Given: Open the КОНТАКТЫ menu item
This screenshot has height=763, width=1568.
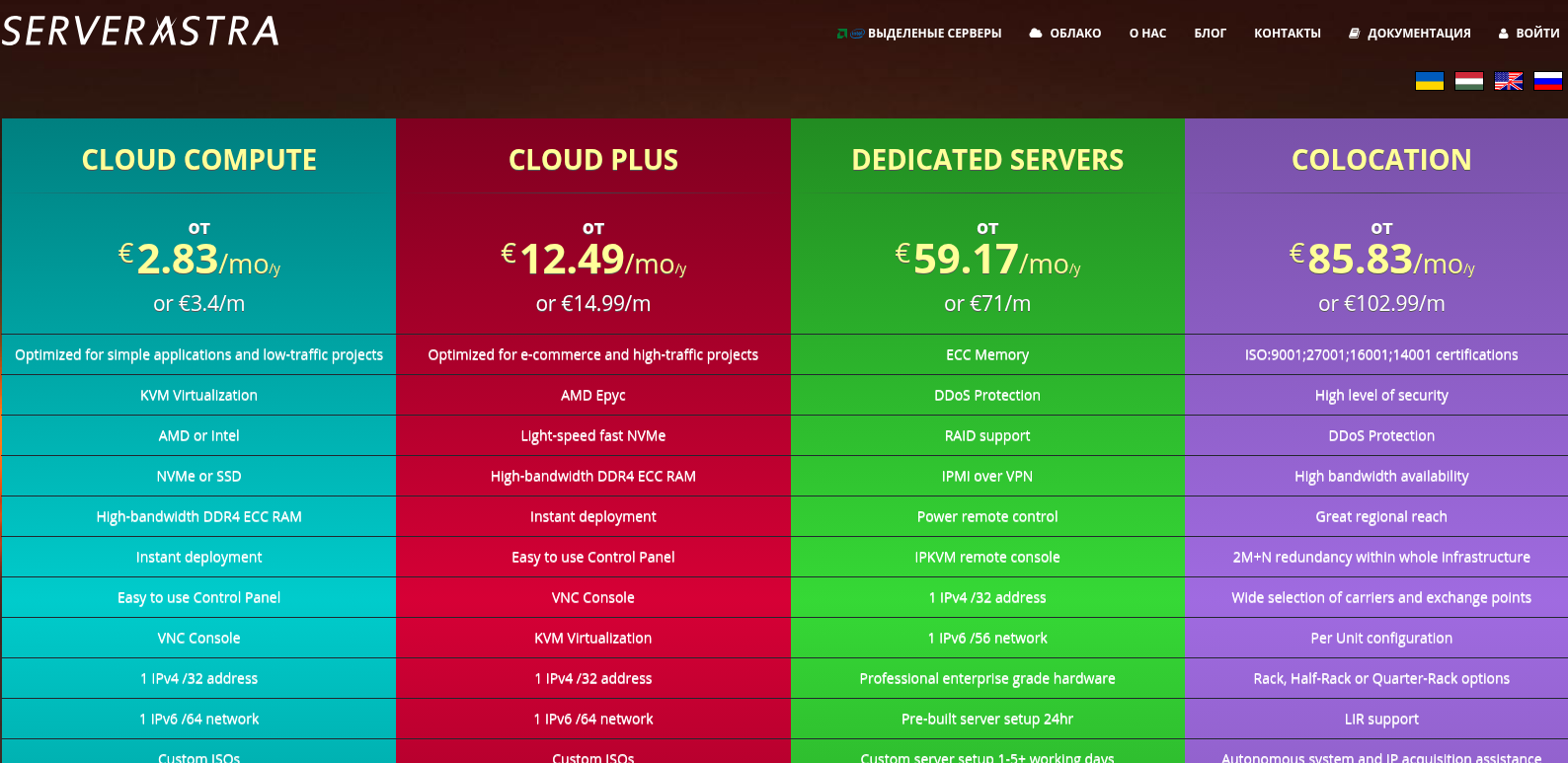Looking at the screenshot, I should click(1287, 34).
